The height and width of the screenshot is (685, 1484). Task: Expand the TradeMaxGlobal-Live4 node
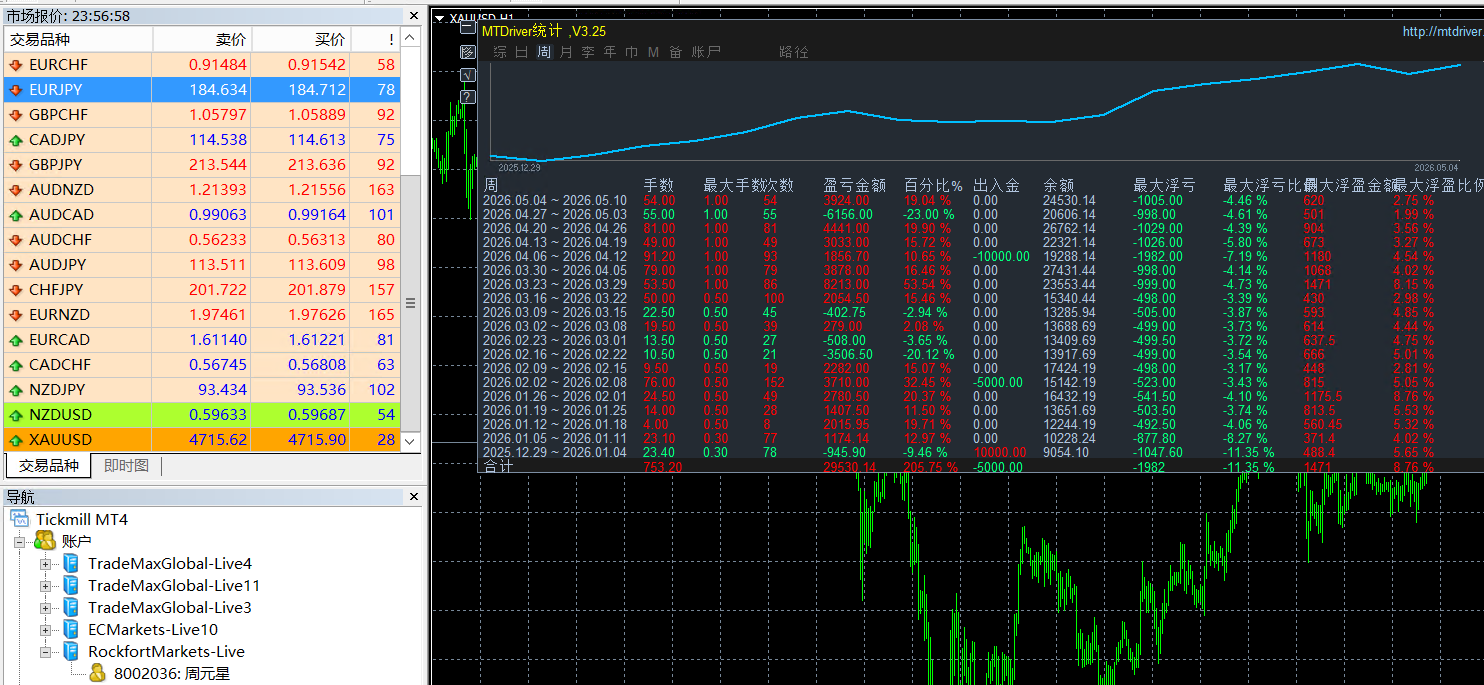pyautogui.click(x=45, y=563)
